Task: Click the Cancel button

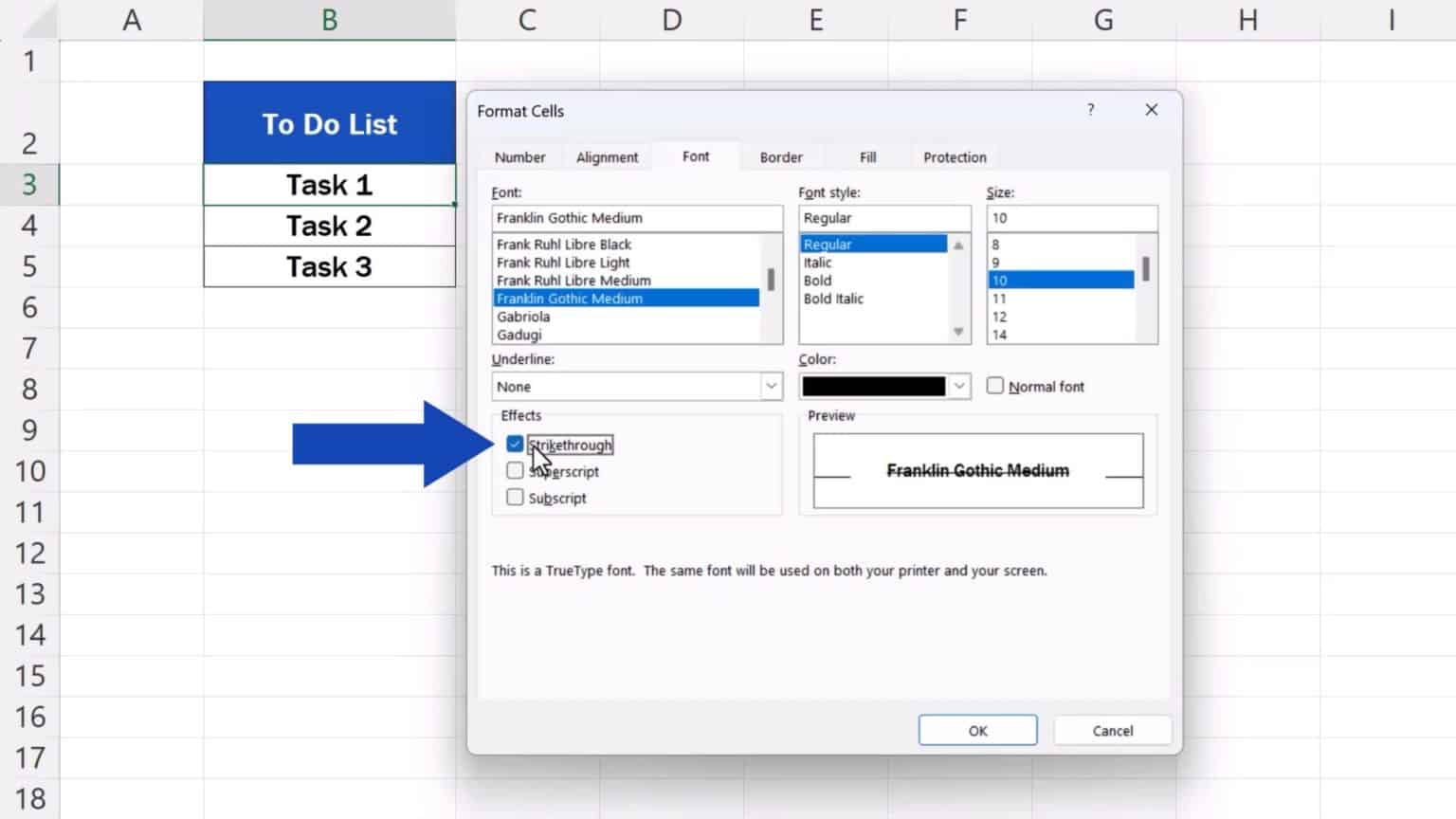Action: click(1111, 730)
